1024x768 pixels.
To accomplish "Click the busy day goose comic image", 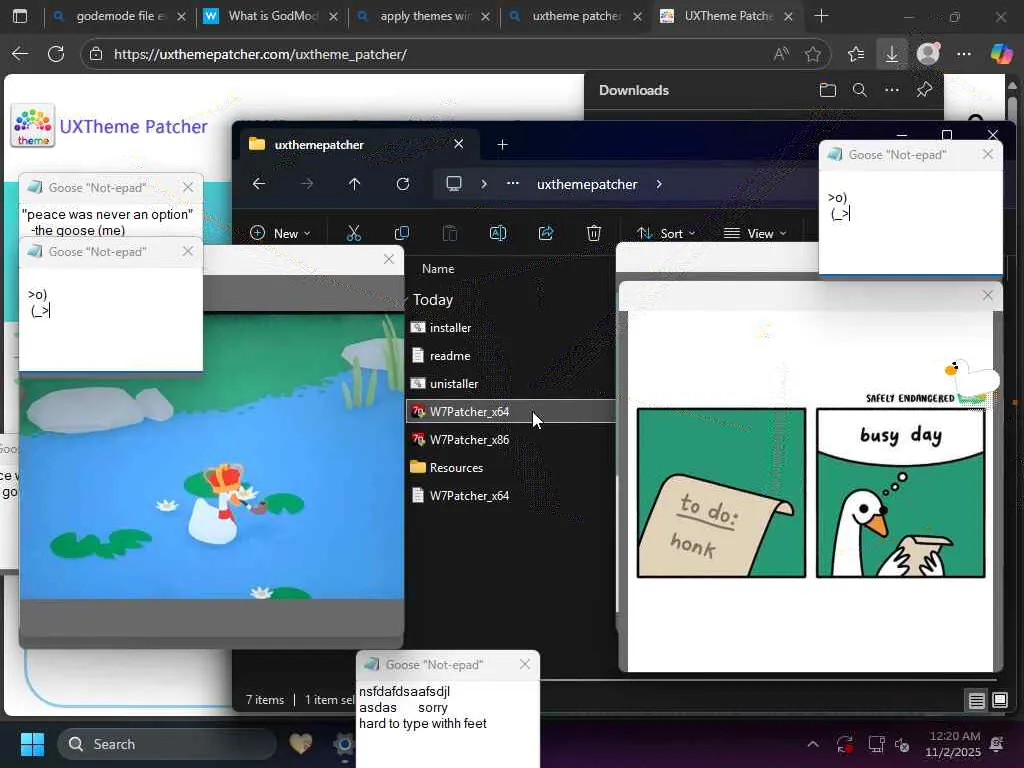I will click(810, 493).
